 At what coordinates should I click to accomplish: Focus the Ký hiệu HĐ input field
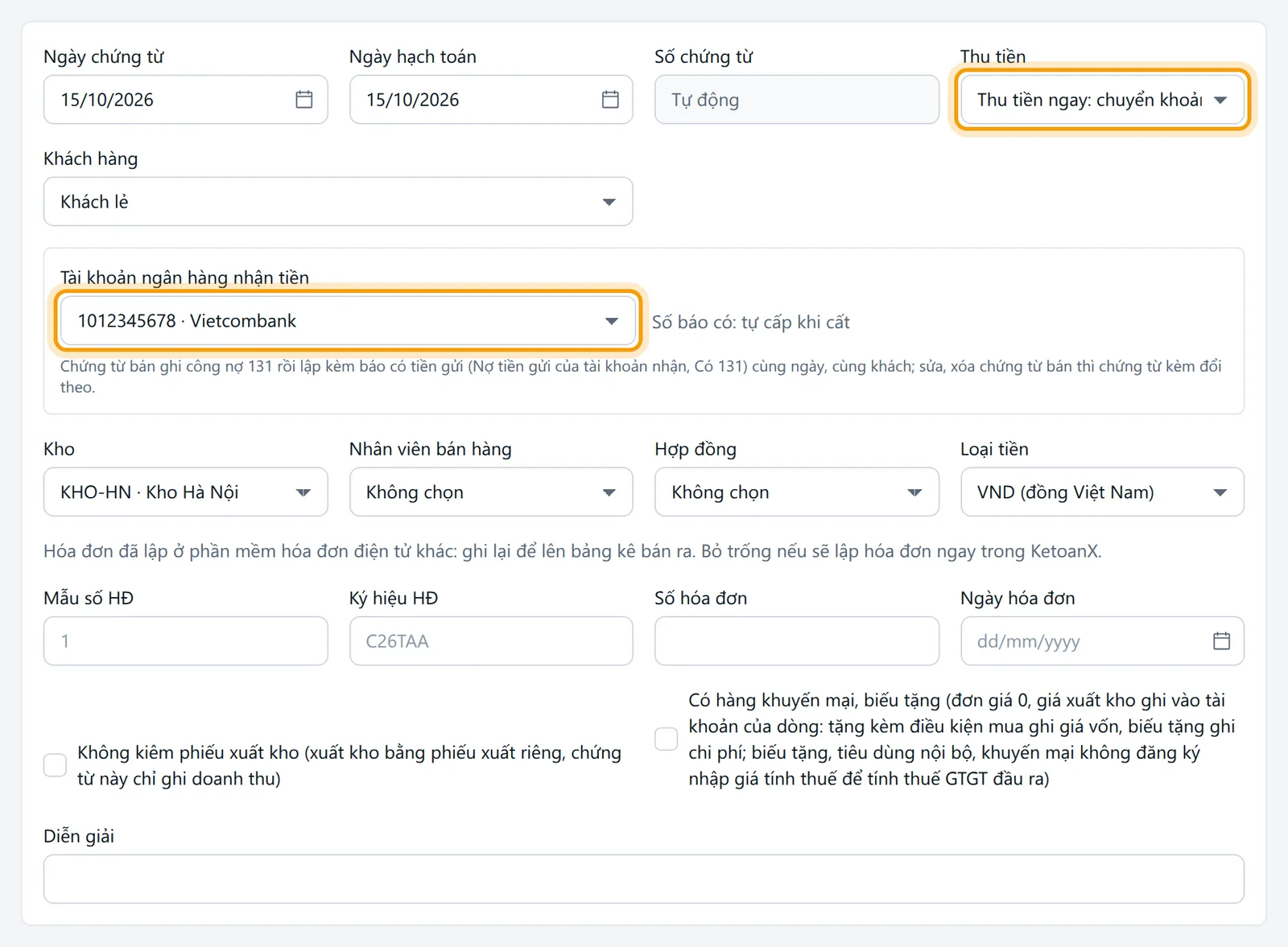click(491, 641)
